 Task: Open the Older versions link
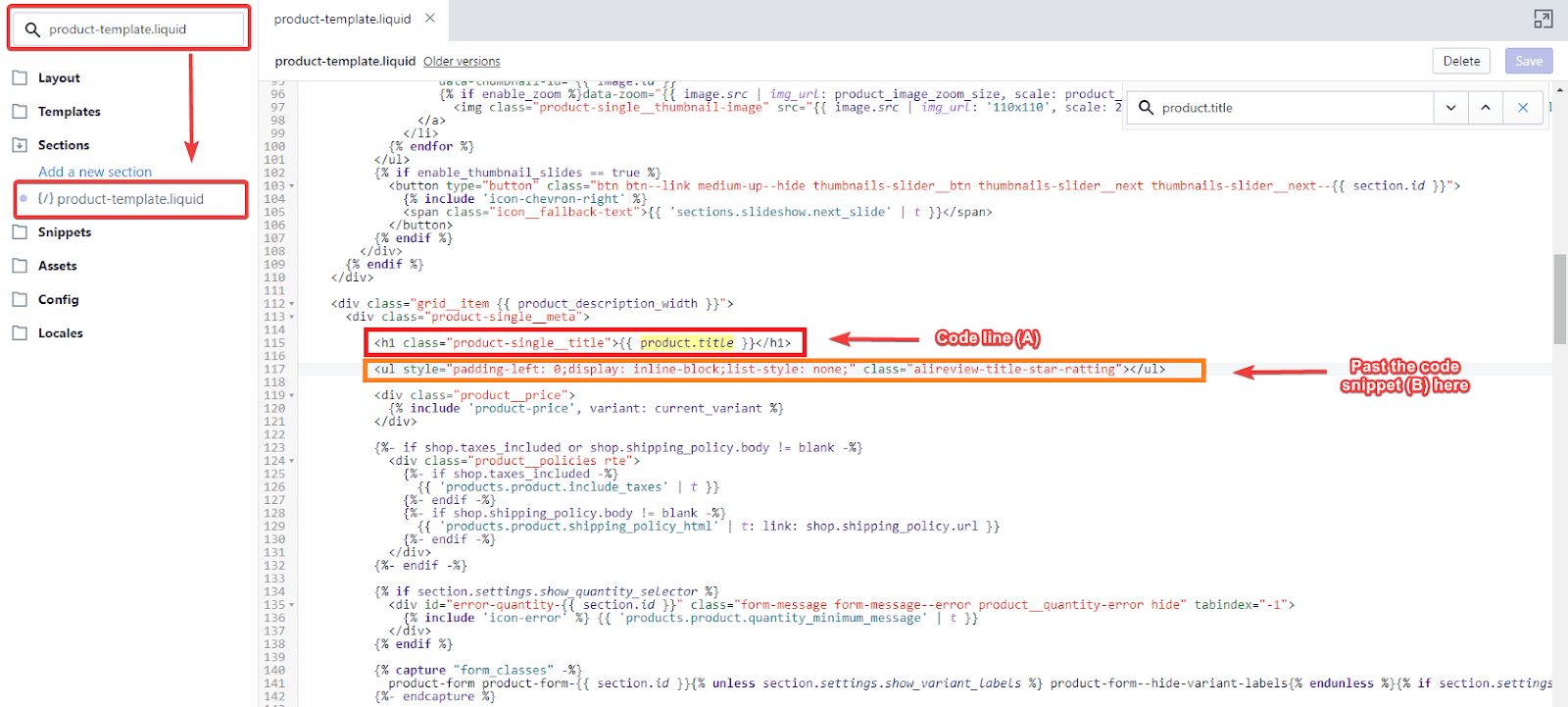pos(462,62)
